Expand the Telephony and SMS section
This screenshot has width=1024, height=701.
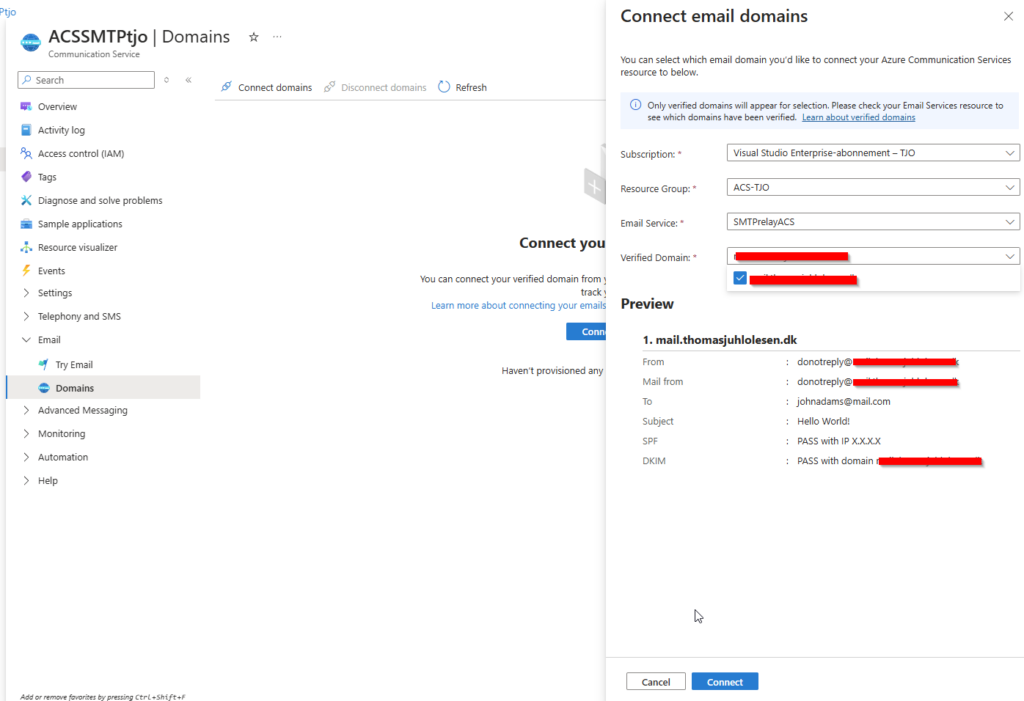coord(26,316)
